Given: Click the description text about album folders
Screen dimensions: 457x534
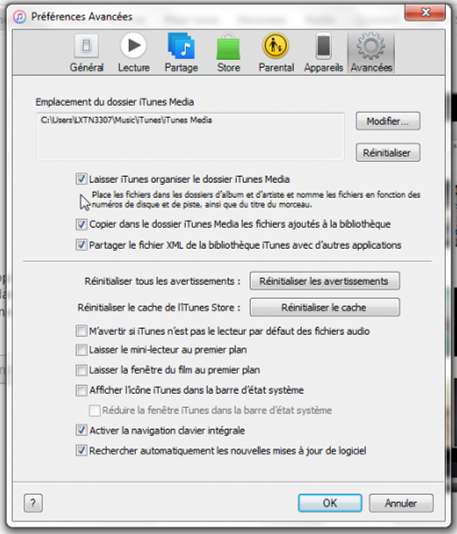Looking at the screenshot, I should coord(256,200).
